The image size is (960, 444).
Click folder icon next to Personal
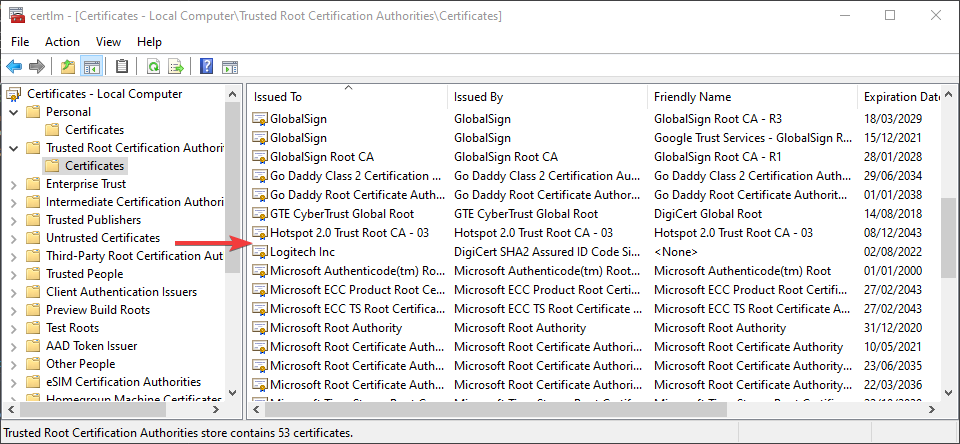(32, 111)
